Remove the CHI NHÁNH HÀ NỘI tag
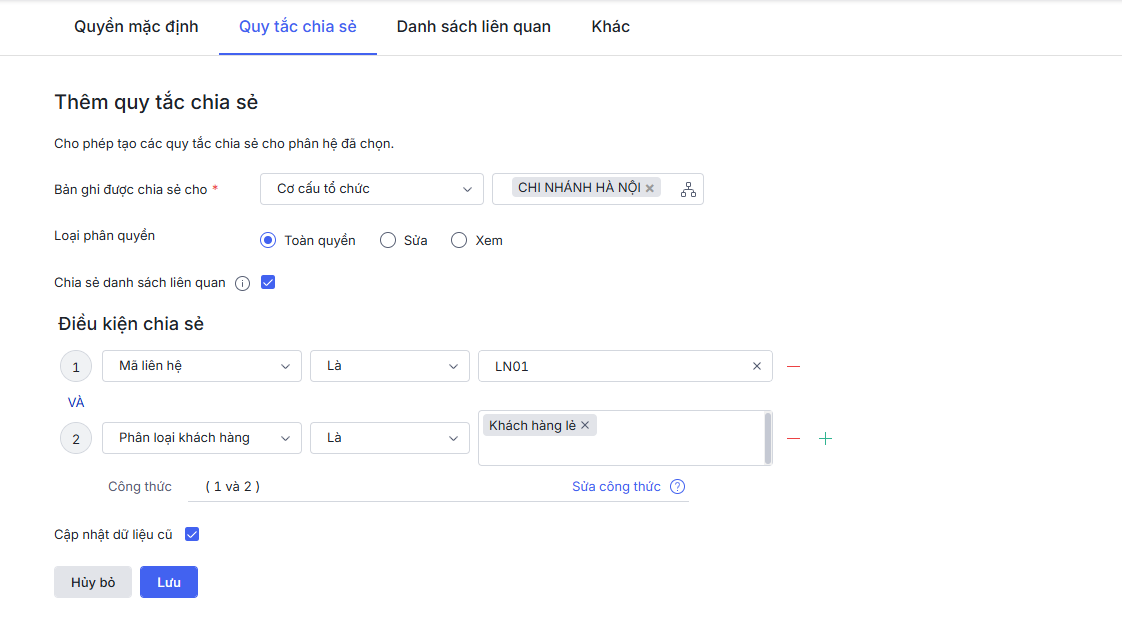 [650, 188]
